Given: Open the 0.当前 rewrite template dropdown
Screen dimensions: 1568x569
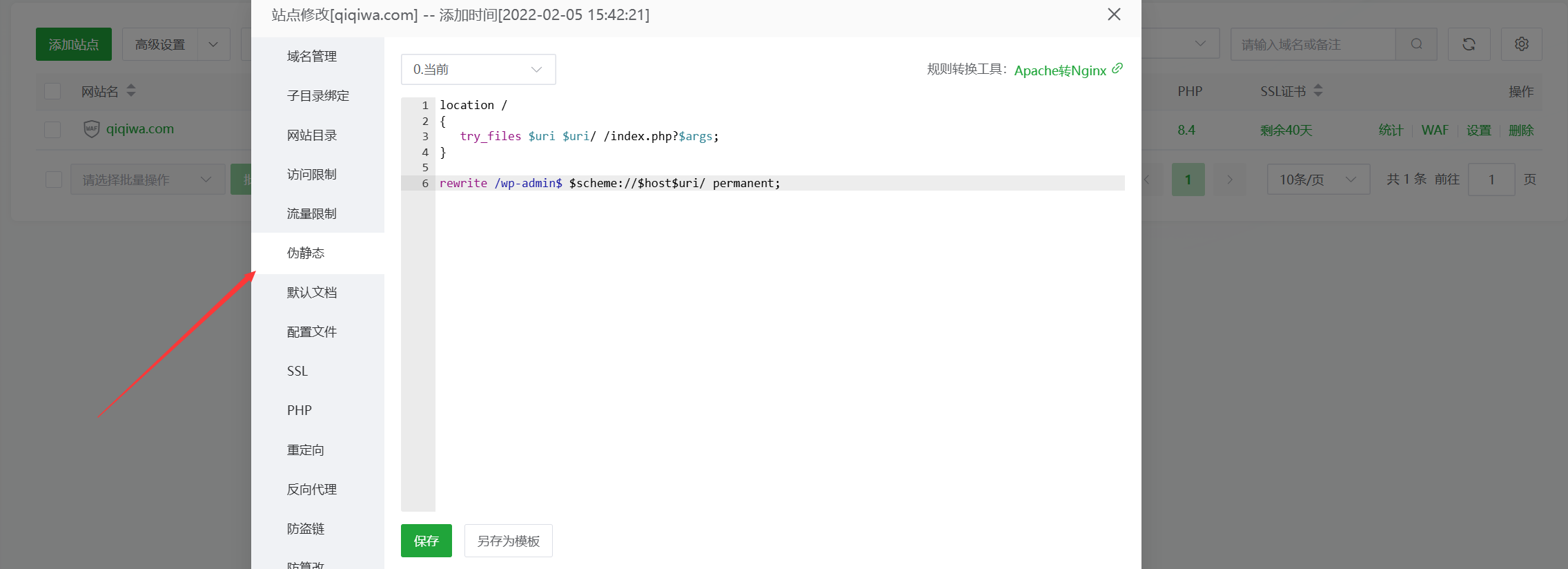Looking at the screenshot, I should click(478, 69).
